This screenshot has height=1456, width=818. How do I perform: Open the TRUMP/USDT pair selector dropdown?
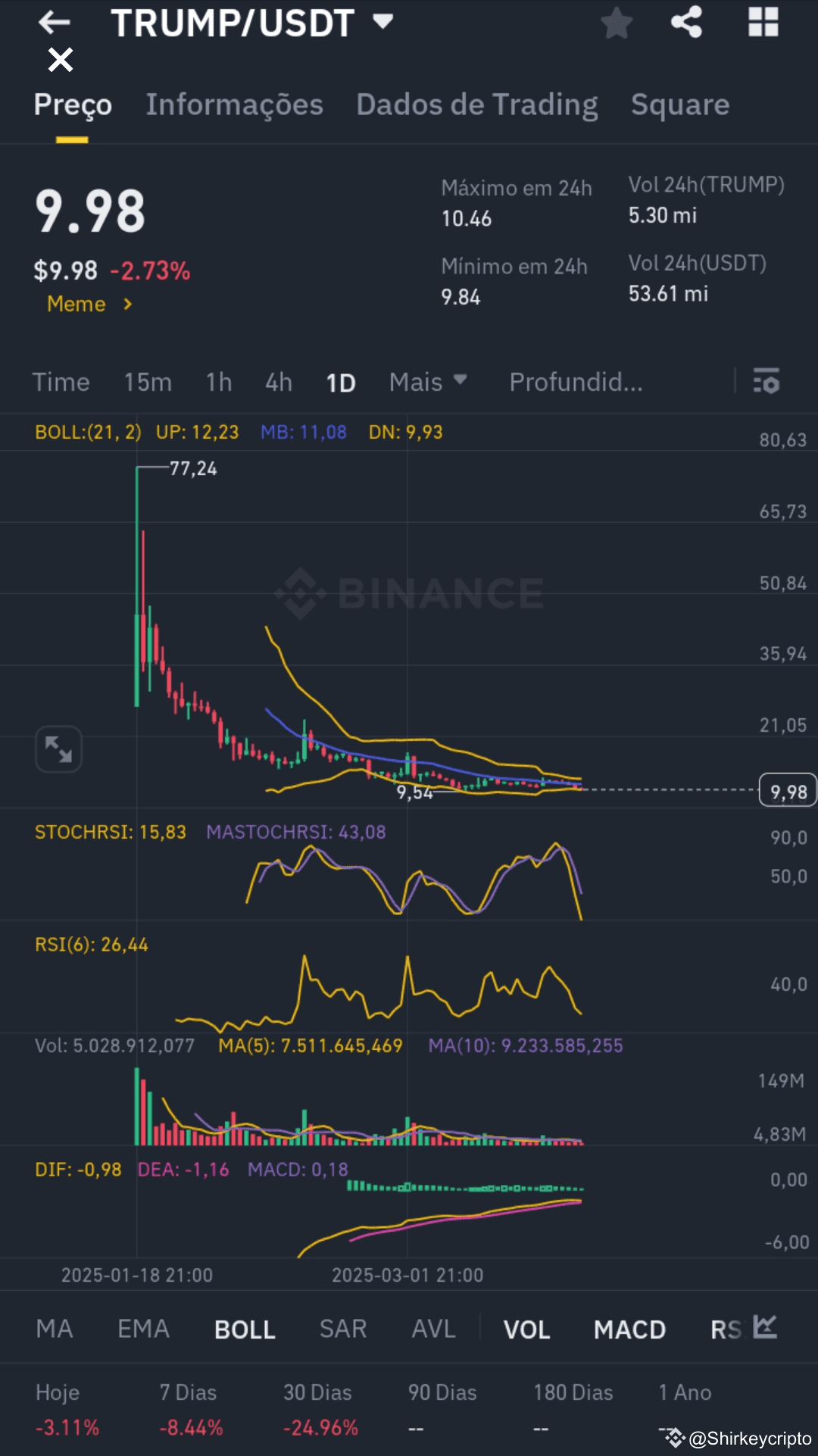click(x=253, y=23)
